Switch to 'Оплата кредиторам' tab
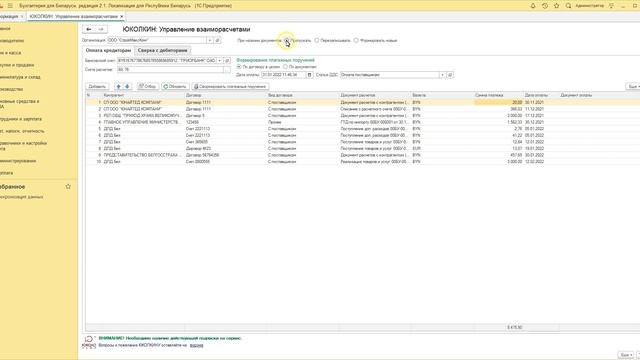The width and height of the screenshot is (640, 360). (109, 50)
